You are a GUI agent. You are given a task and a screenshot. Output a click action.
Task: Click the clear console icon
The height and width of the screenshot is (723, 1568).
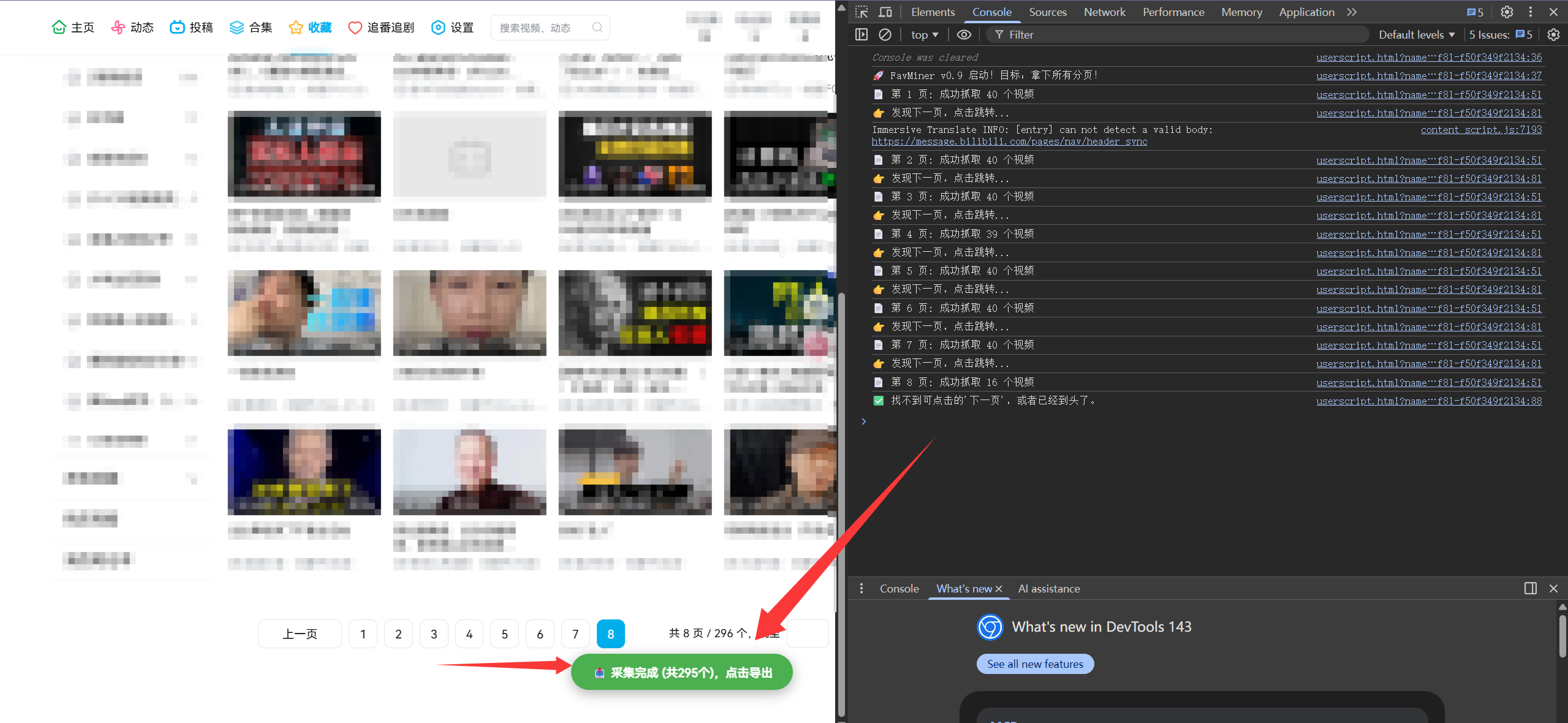(885, 35)
